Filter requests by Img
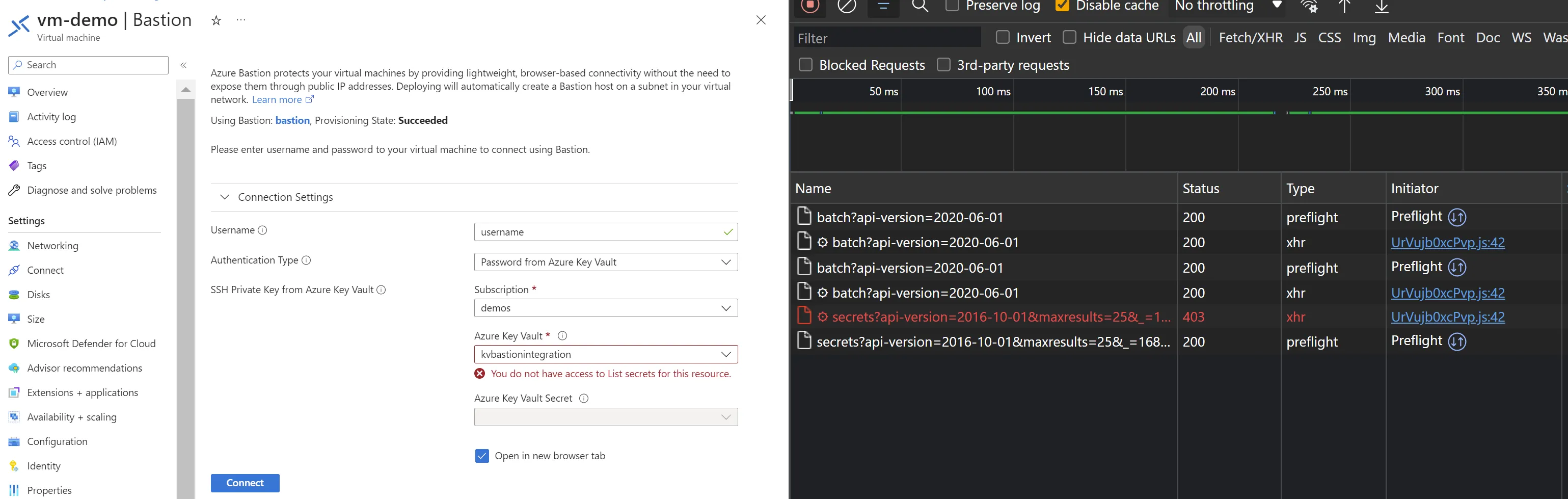 [1364, 38]
